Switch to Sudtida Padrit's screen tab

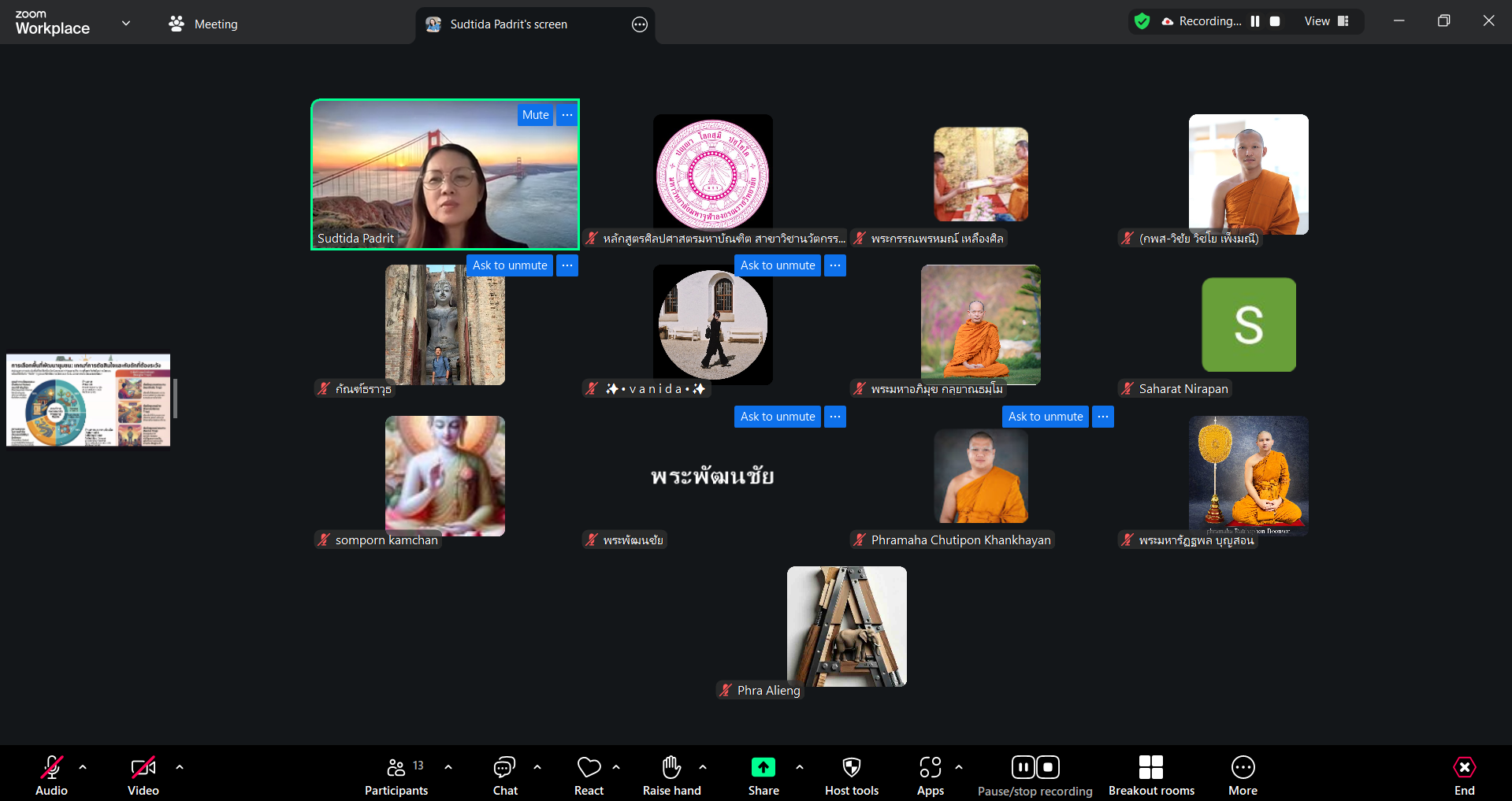click(508, 24)
